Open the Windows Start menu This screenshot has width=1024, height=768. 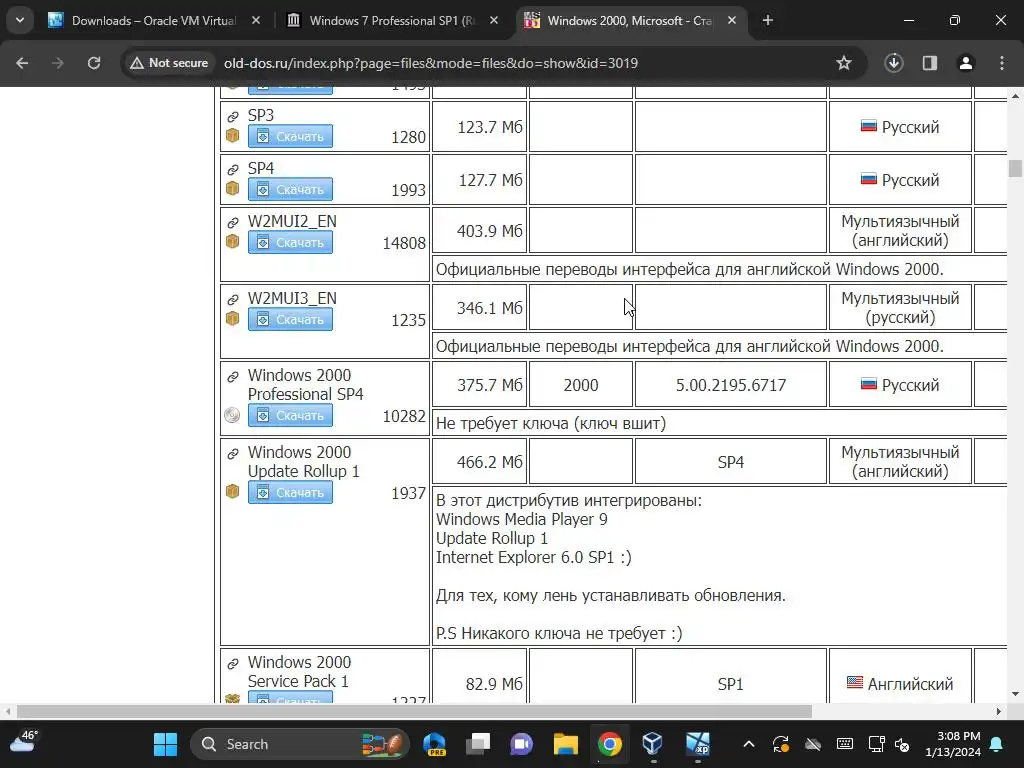pos(165,744)
